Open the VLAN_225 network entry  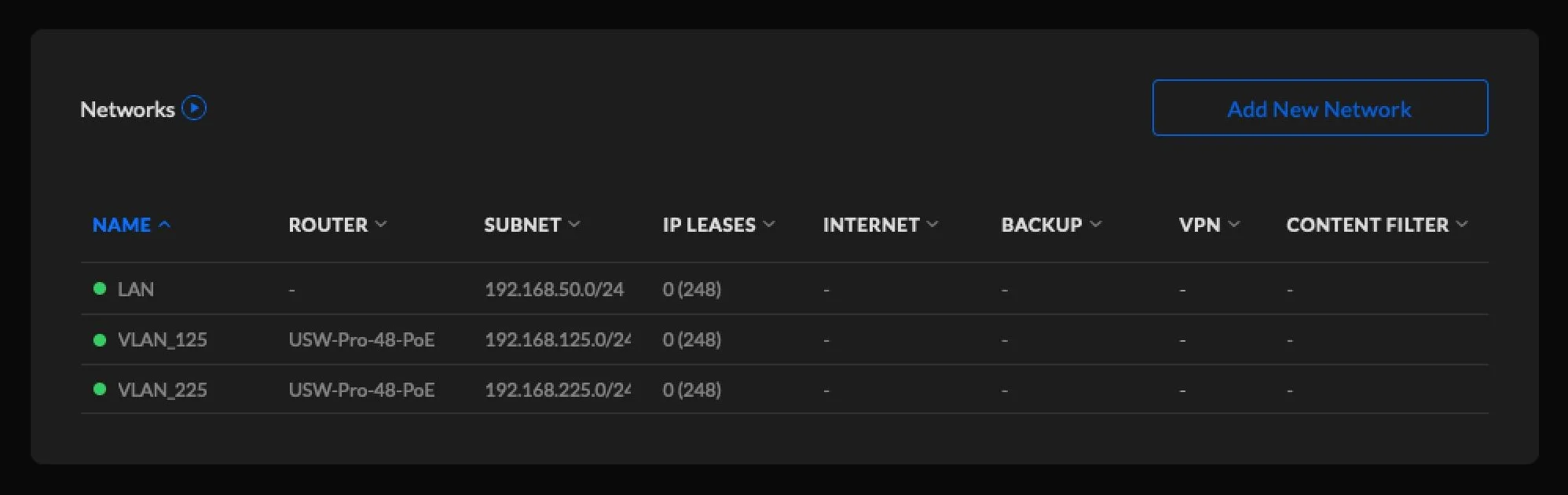tap(162, 390)
